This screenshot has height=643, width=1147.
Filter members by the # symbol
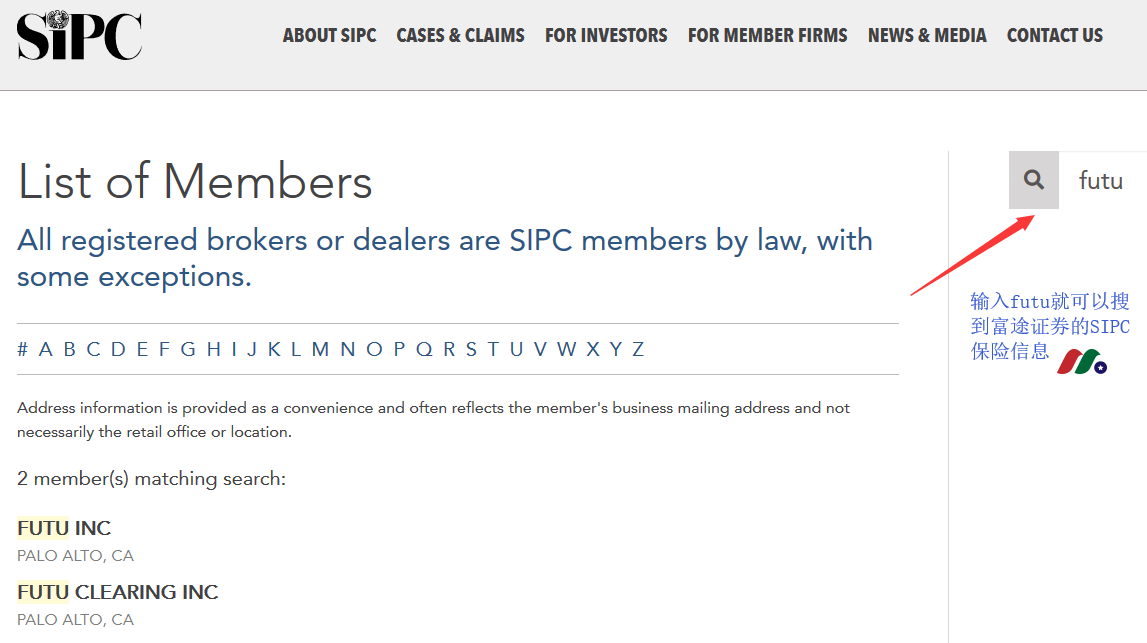point(23,350)
